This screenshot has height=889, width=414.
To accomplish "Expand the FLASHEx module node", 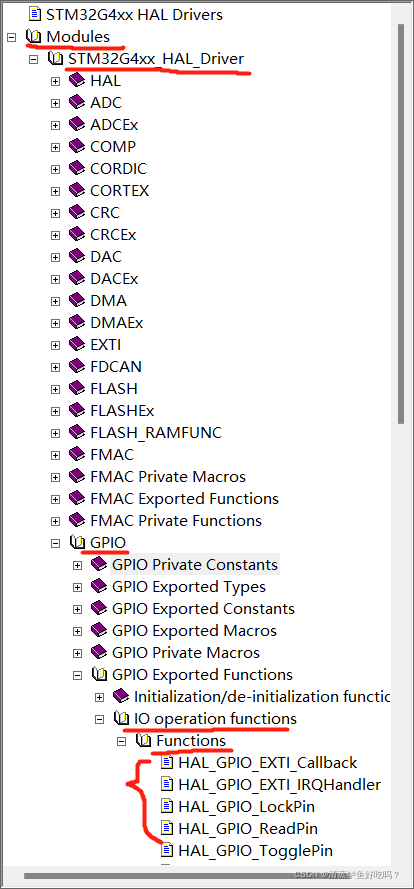I will tap(55, 411).
